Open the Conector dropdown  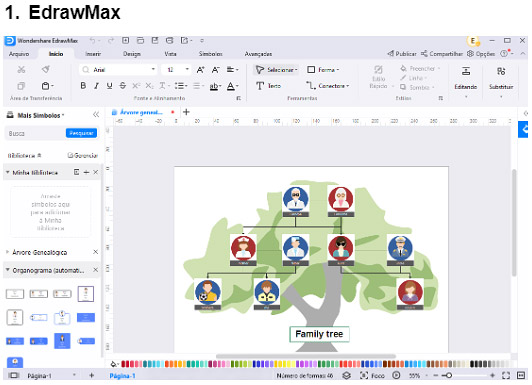pyautogui.click(x=327, y=86)
